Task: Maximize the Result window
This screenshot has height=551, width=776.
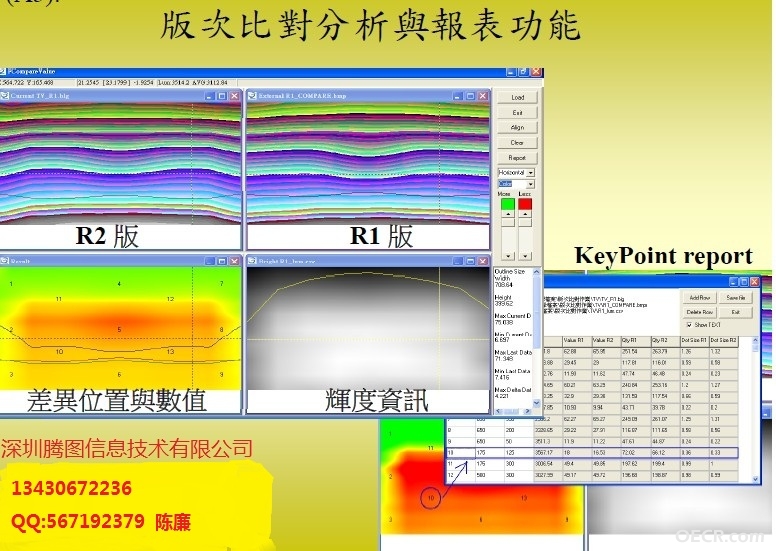Action: coord(222,261)
